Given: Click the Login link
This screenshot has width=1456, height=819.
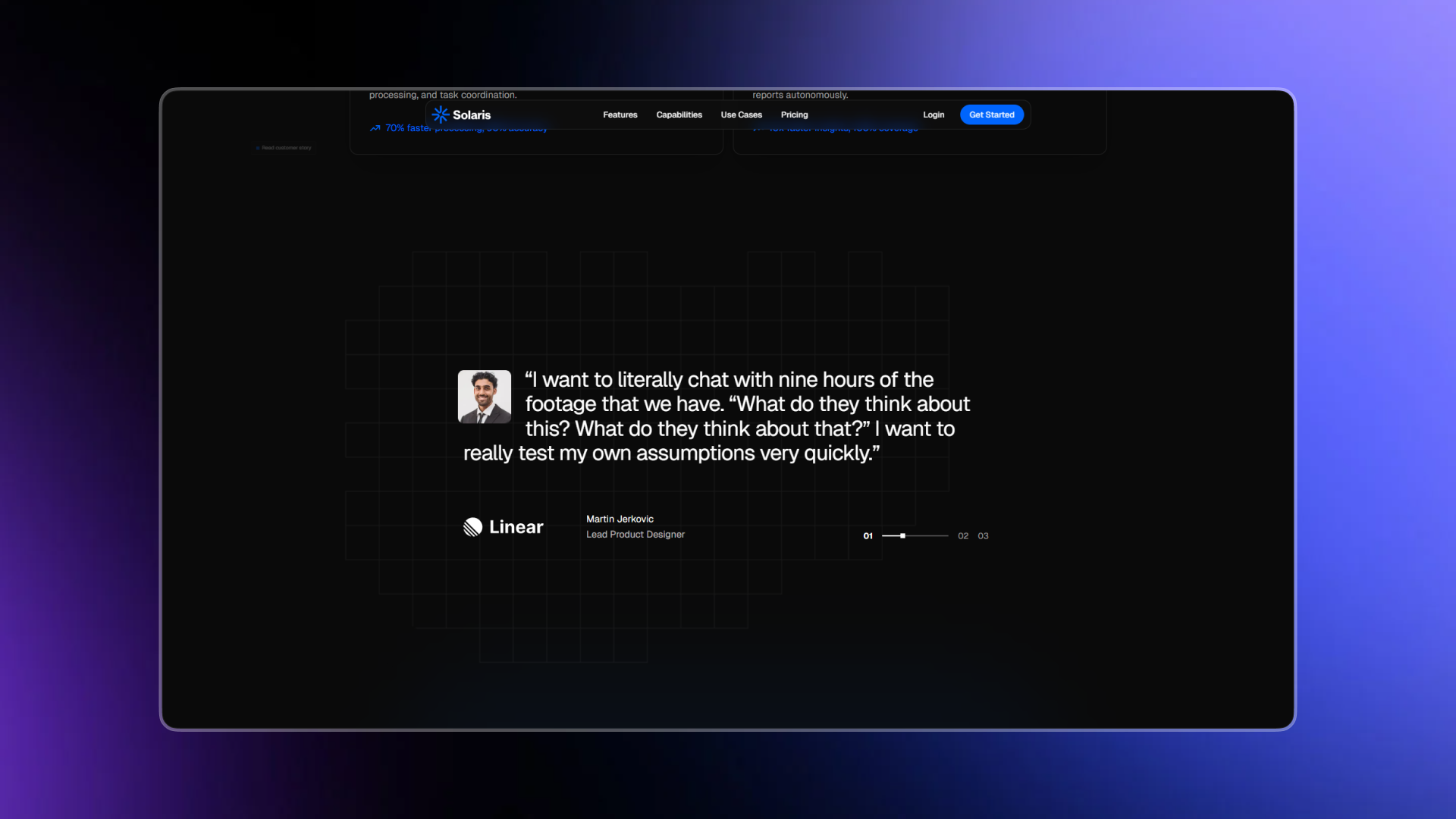Looking at the screenshot, I should click(934, 115).
